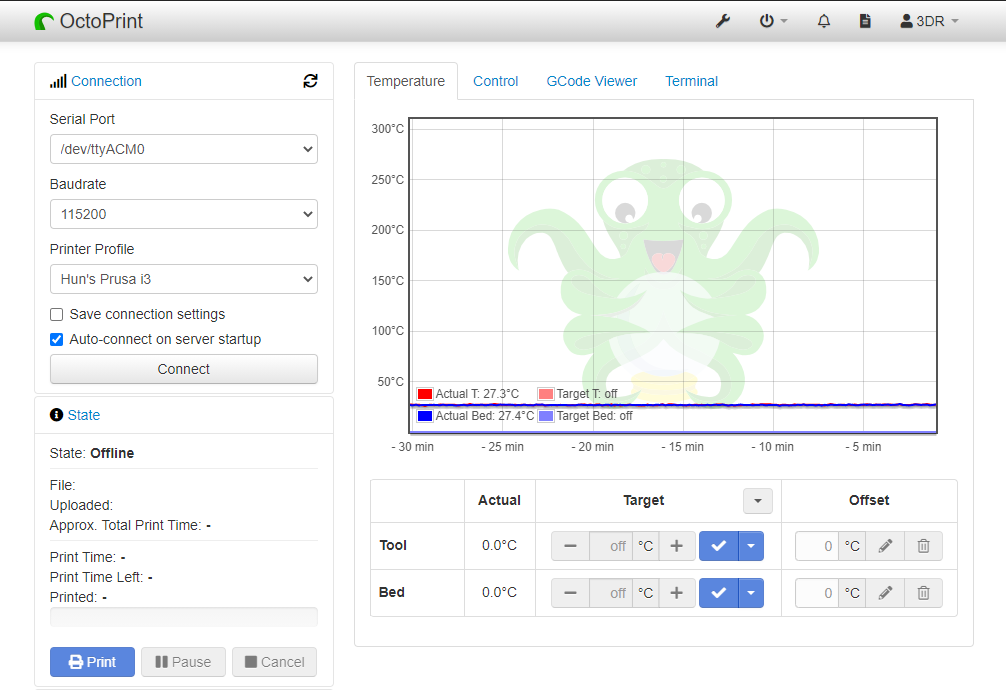Toggle Actual Bed blue legend swatch
This screenshot has height=690, width=1006.
(425, 416)
